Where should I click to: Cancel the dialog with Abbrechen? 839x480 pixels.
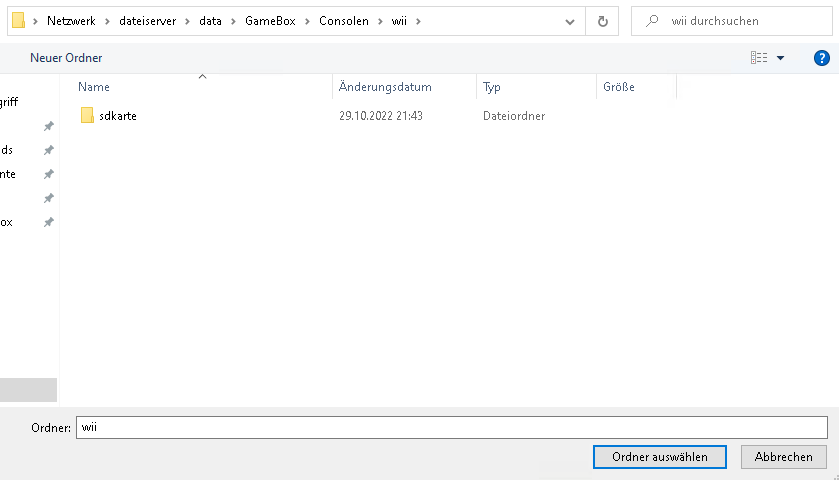[x=783, y=457]
